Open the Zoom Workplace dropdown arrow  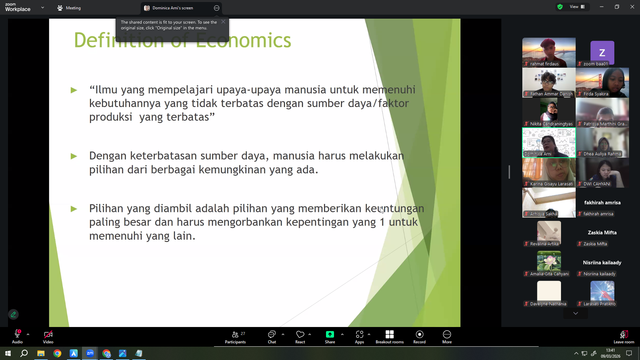coord(42,7)
